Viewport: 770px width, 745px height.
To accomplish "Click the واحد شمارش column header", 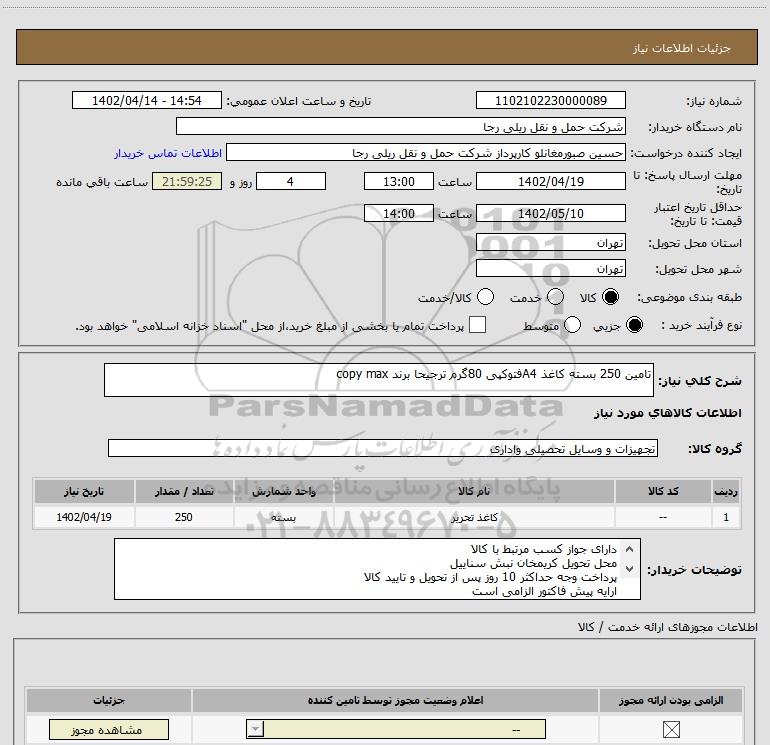I will (x=283, y=491).
